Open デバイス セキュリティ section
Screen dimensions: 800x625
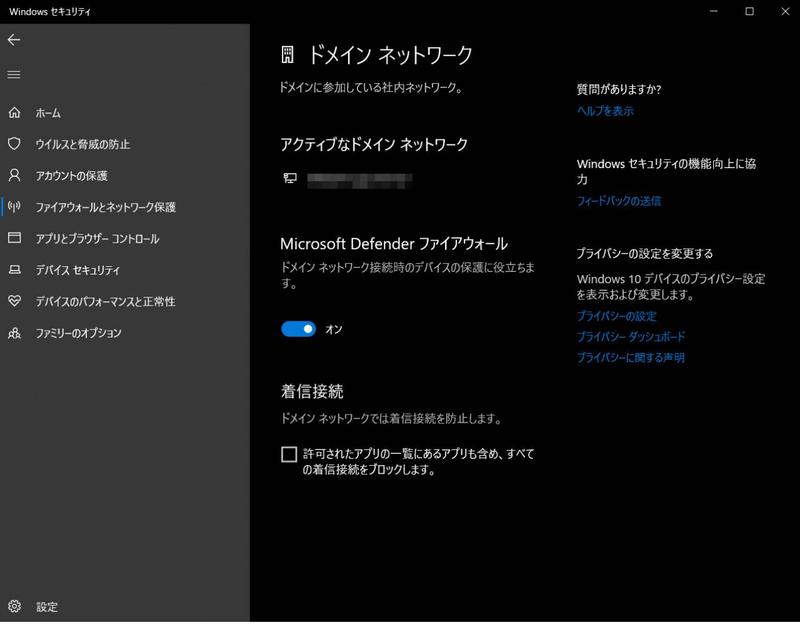[x=78, y=270]
